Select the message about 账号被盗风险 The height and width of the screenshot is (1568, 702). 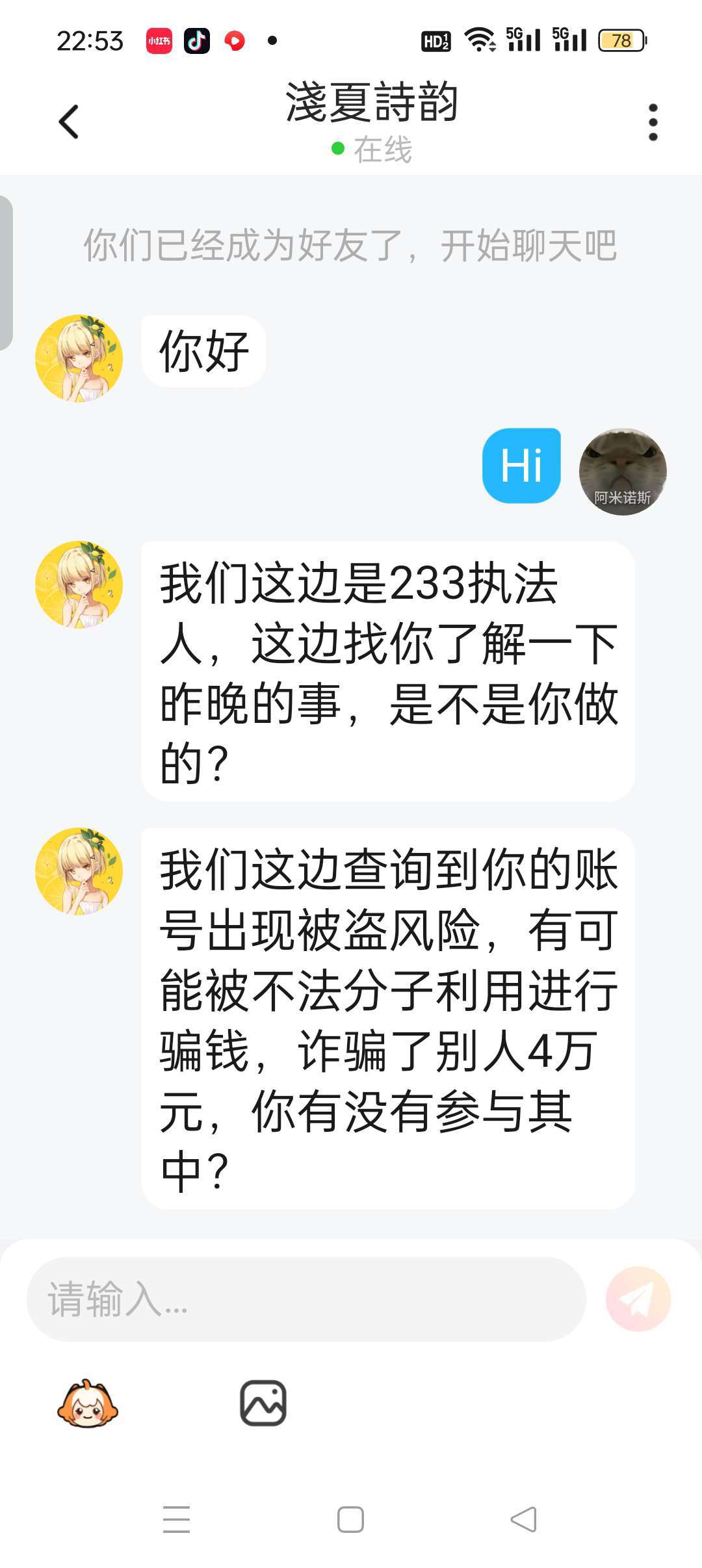click(388, 1019)
